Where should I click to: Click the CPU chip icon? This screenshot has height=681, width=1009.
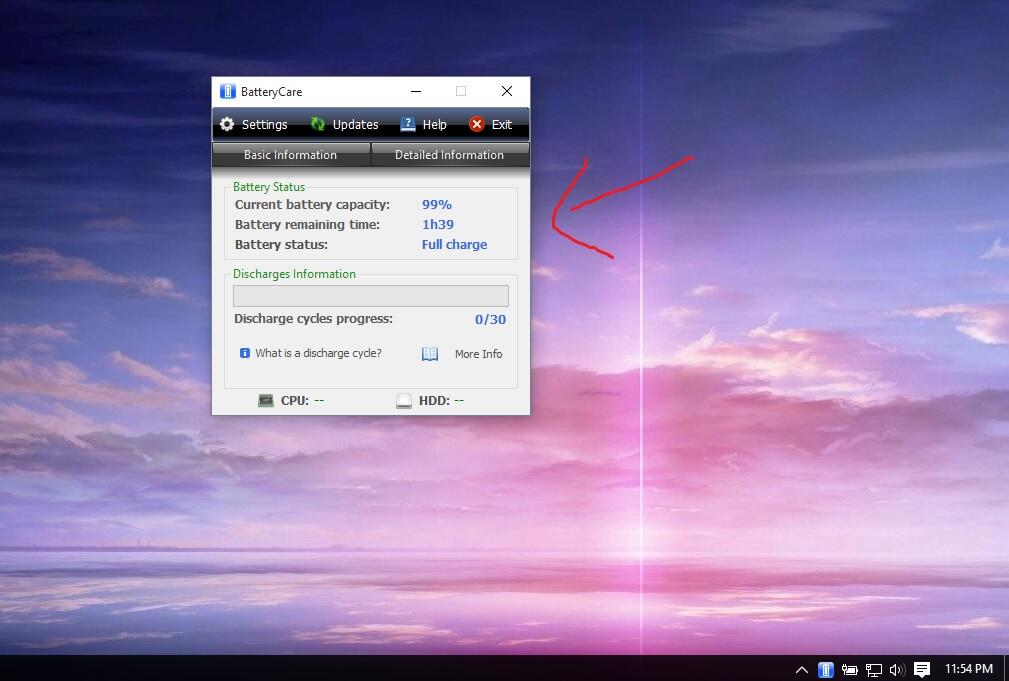click(x=266, y=400)
